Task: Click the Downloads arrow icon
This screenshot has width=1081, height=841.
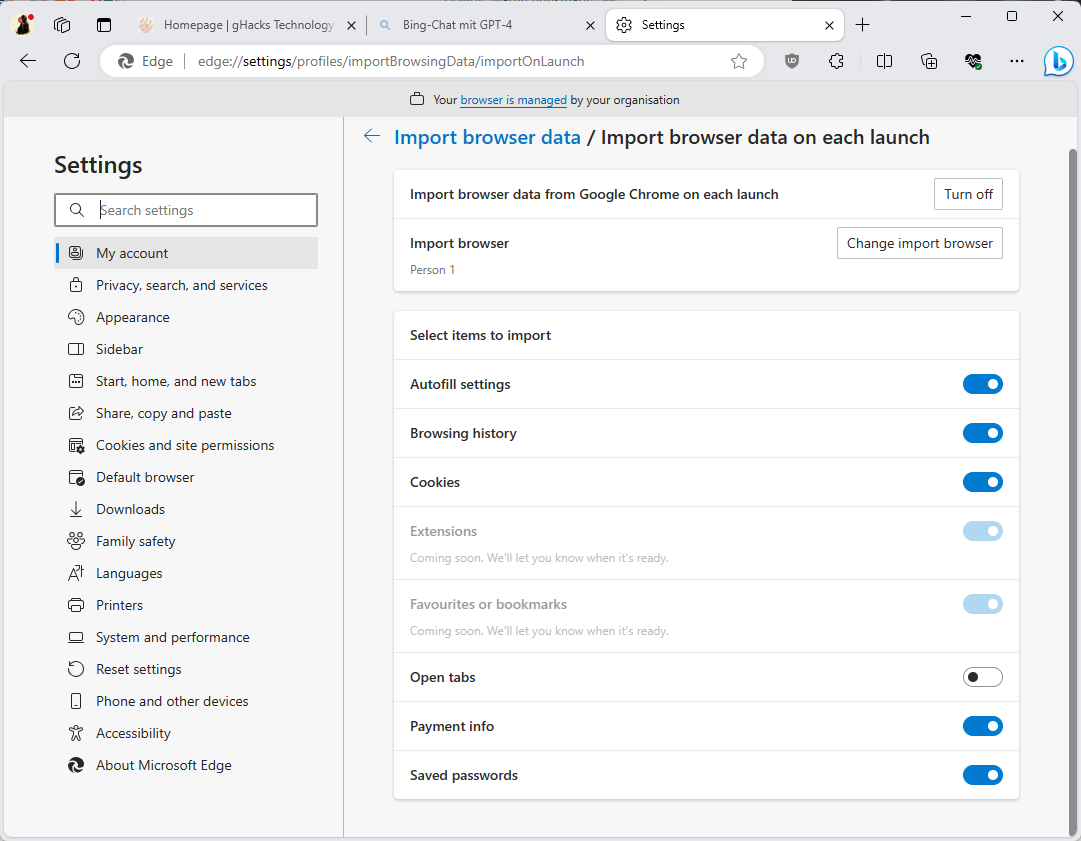Action: point(76,509)
